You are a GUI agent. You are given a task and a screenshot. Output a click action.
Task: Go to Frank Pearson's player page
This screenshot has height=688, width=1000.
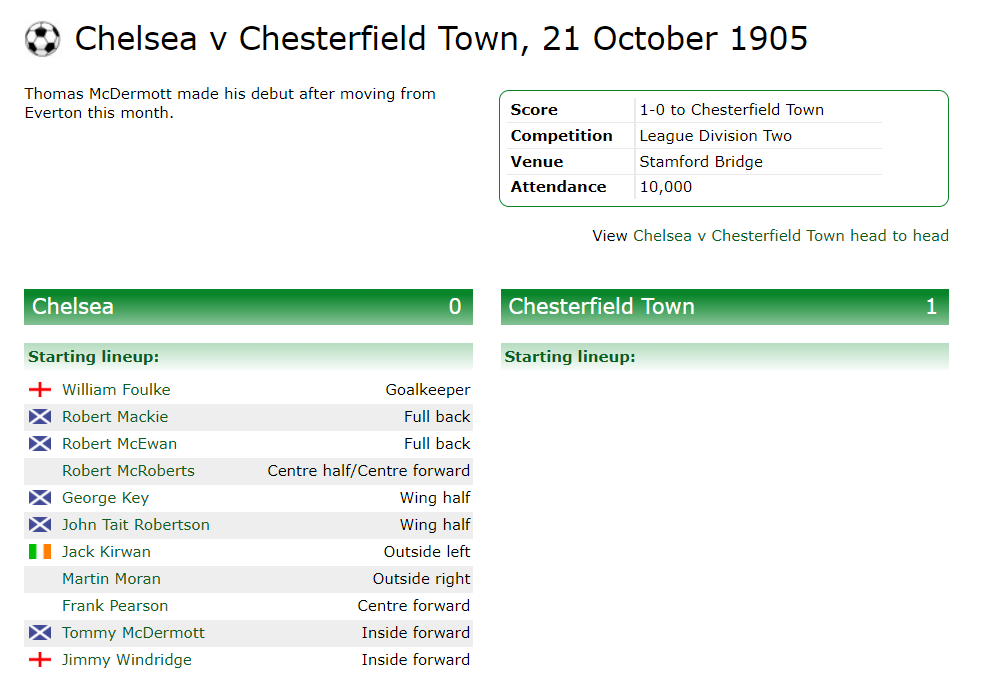pos(115,606)
